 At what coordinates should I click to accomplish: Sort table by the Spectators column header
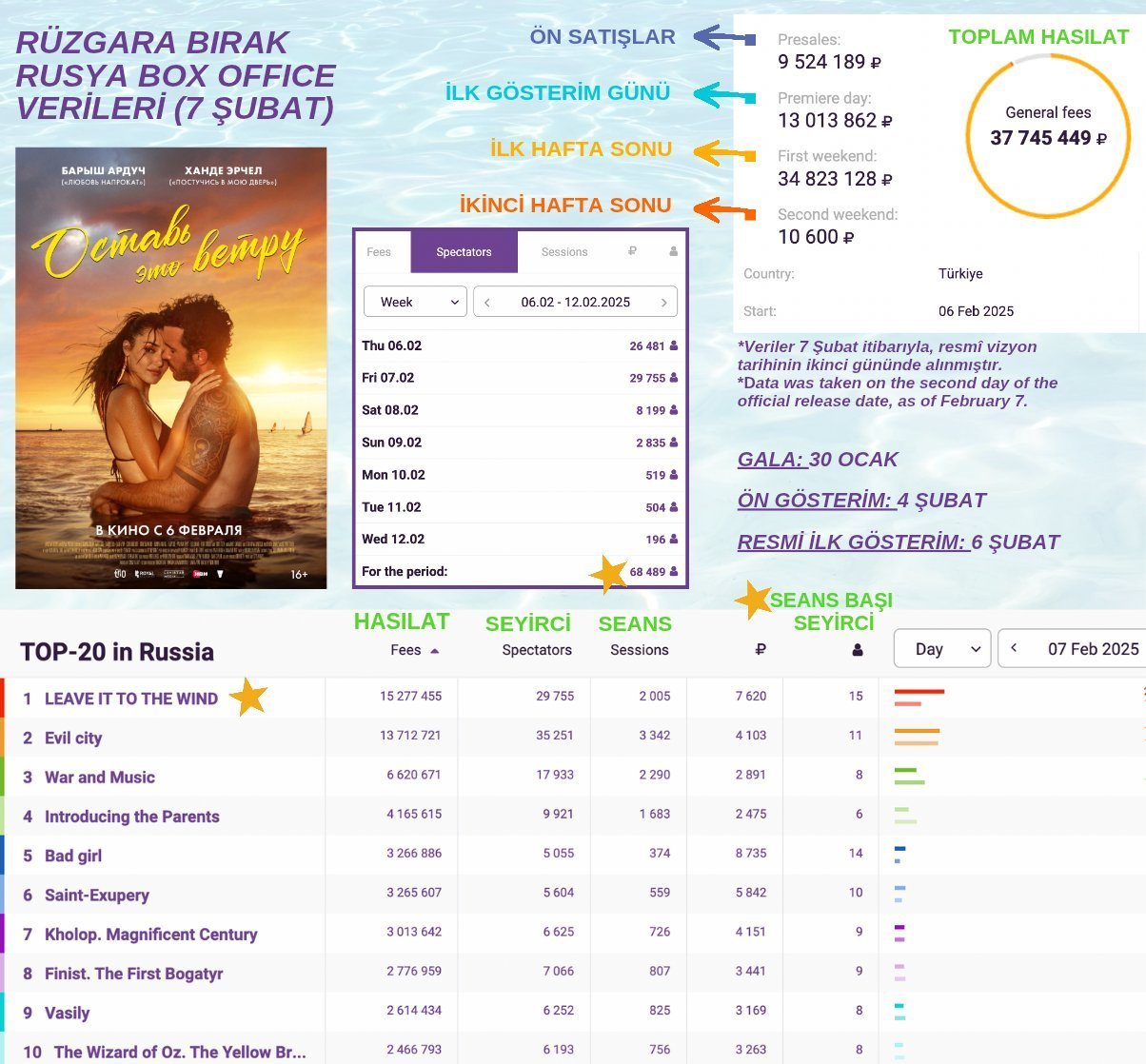pos(537,650)
